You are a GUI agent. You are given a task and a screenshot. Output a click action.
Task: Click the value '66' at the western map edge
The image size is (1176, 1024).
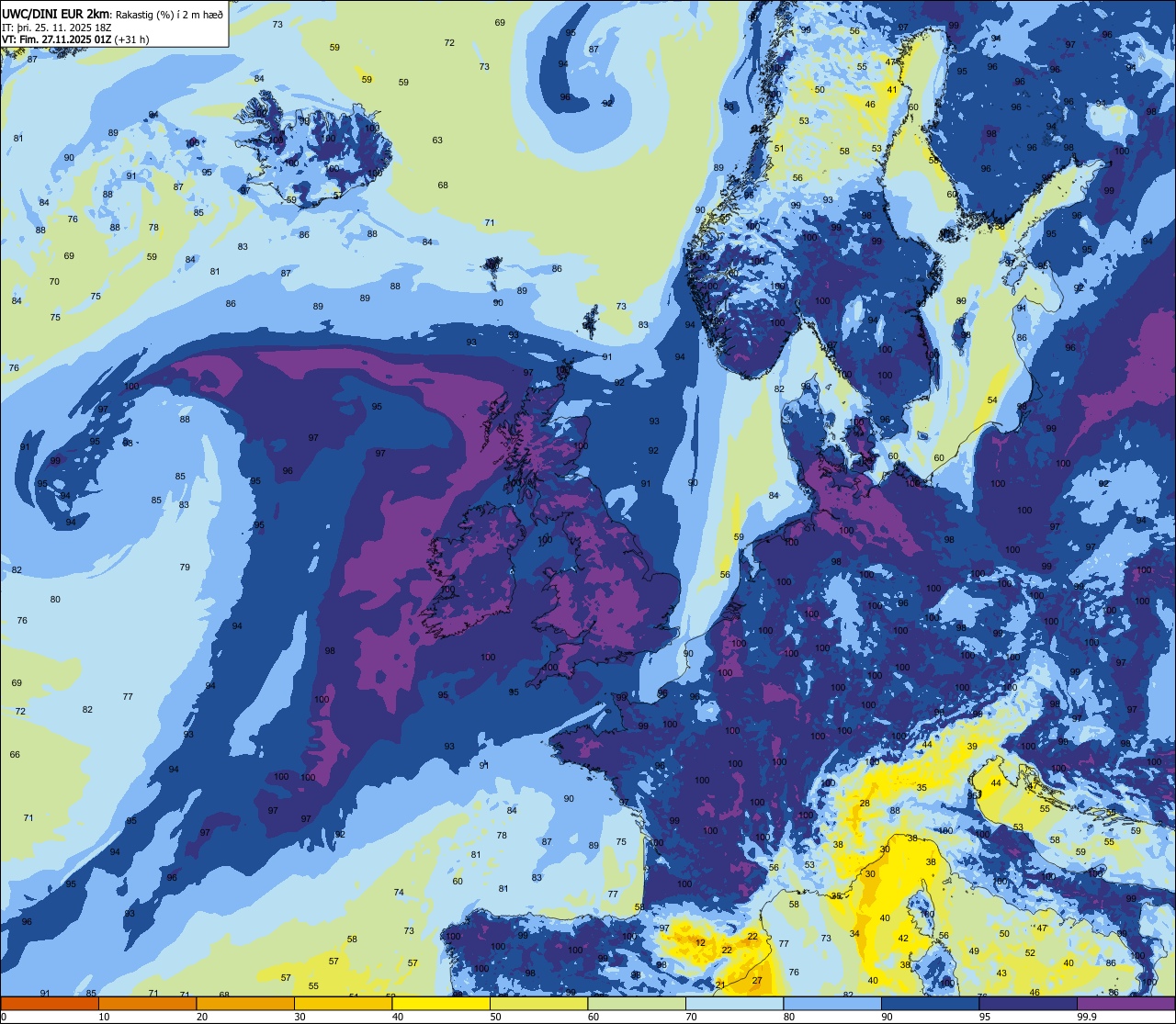click(x=15, y=755)
